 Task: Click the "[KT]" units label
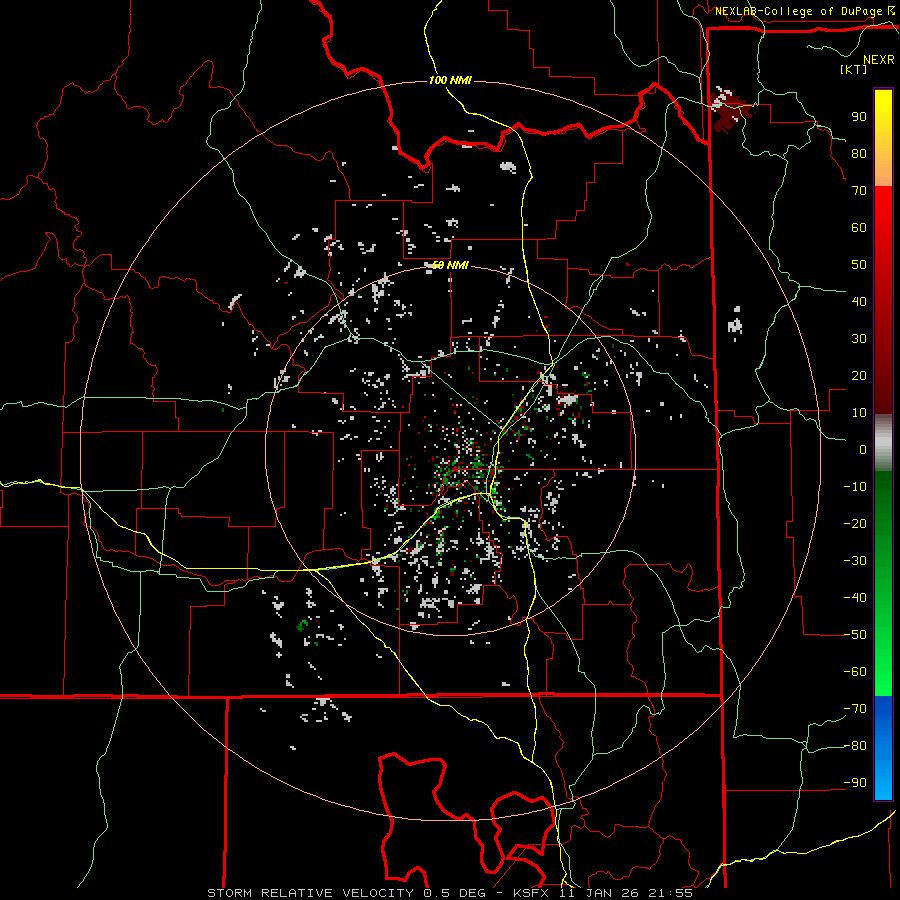point(853,69)
